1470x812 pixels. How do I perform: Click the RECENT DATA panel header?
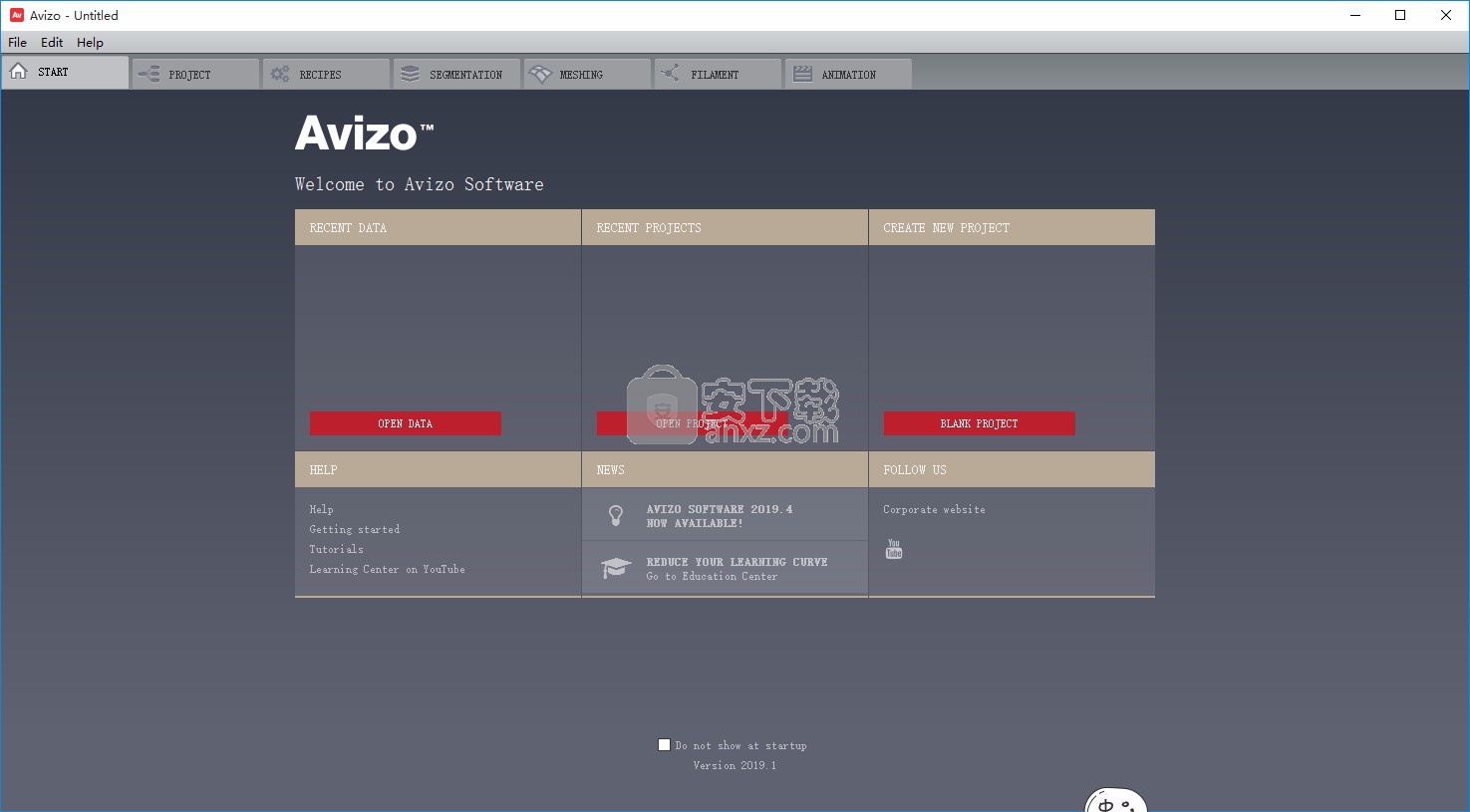point(438,227)
